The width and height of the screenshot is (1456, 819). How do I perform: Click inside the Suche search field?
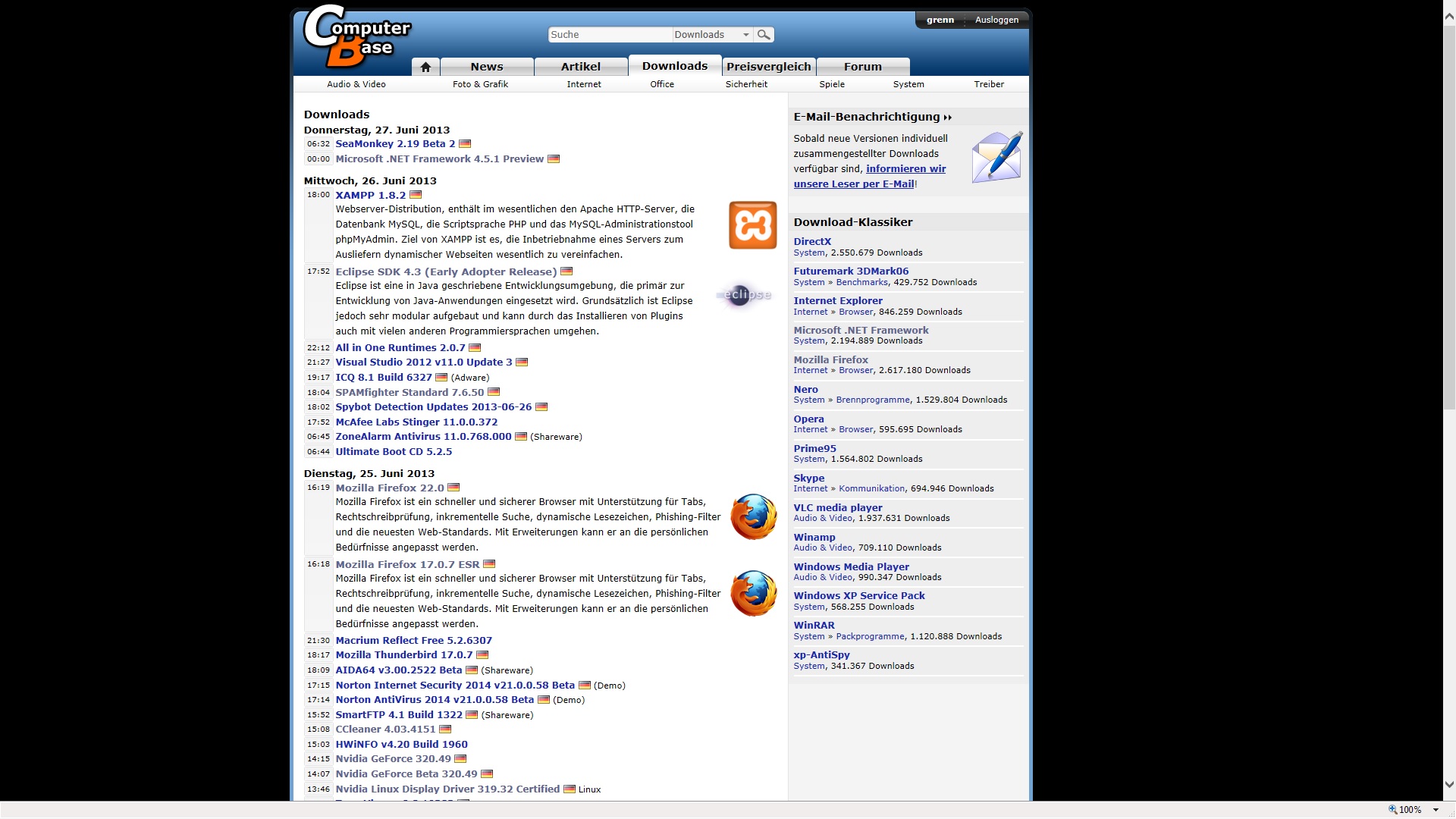(609, 35)
